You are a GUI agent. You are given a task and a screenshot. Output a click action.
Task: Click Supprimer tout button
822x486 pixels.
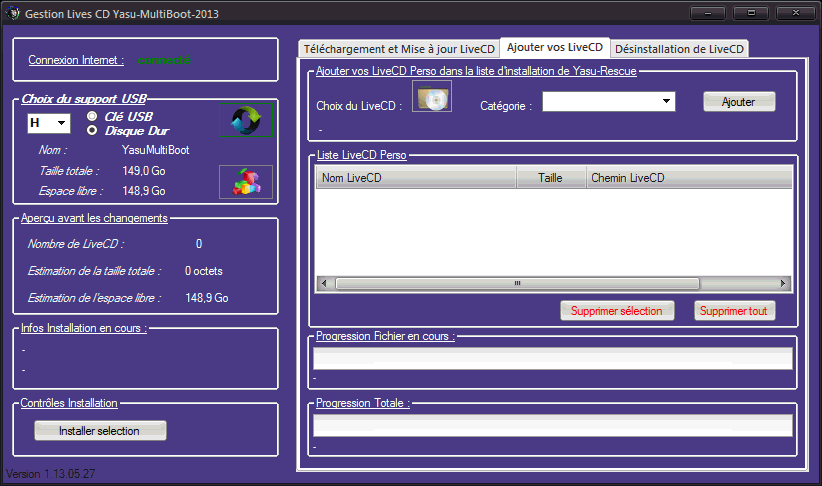[734, 311]
